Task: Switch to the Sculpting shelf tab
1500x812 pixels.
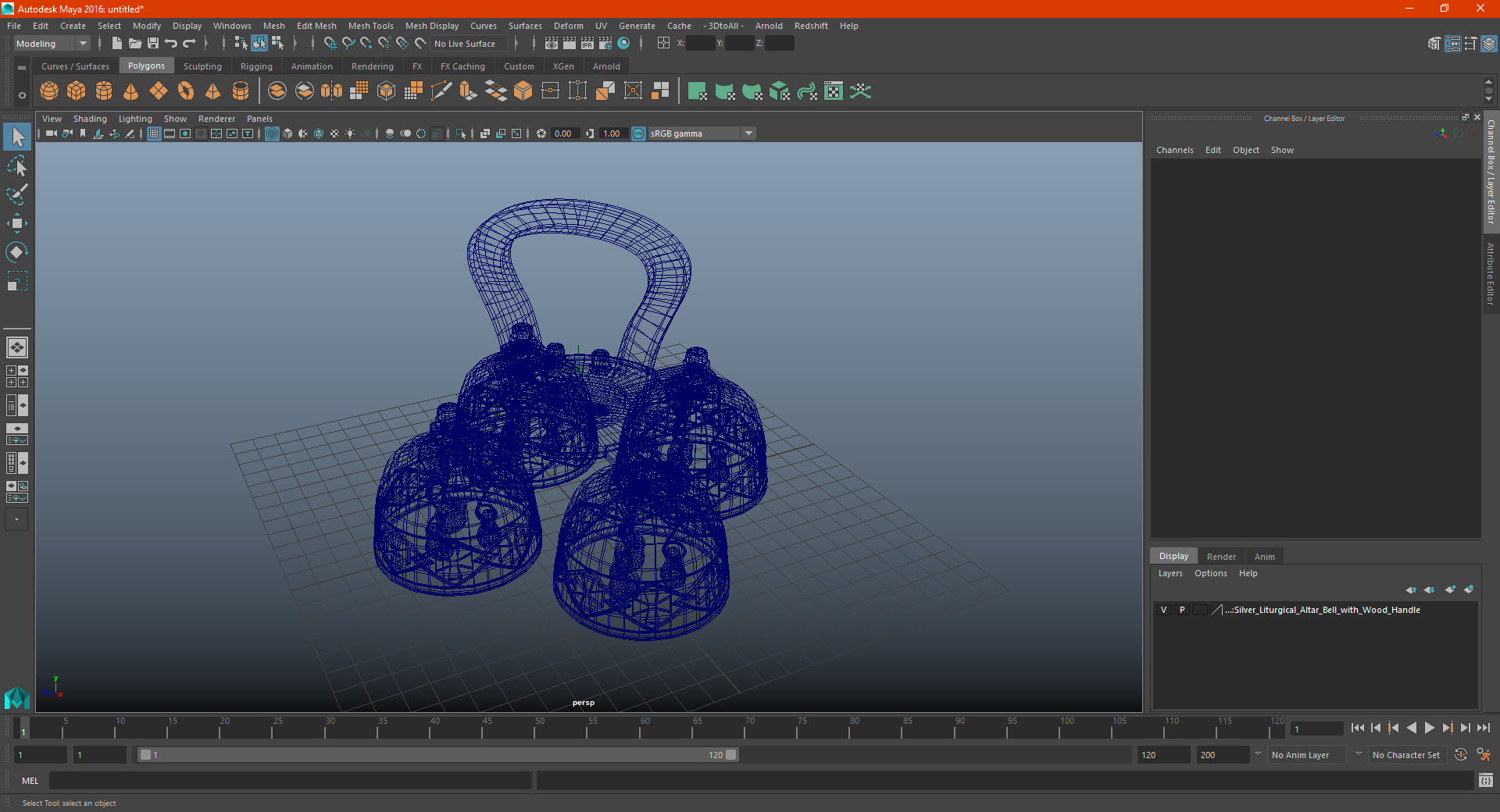Action: pos(202,66)
